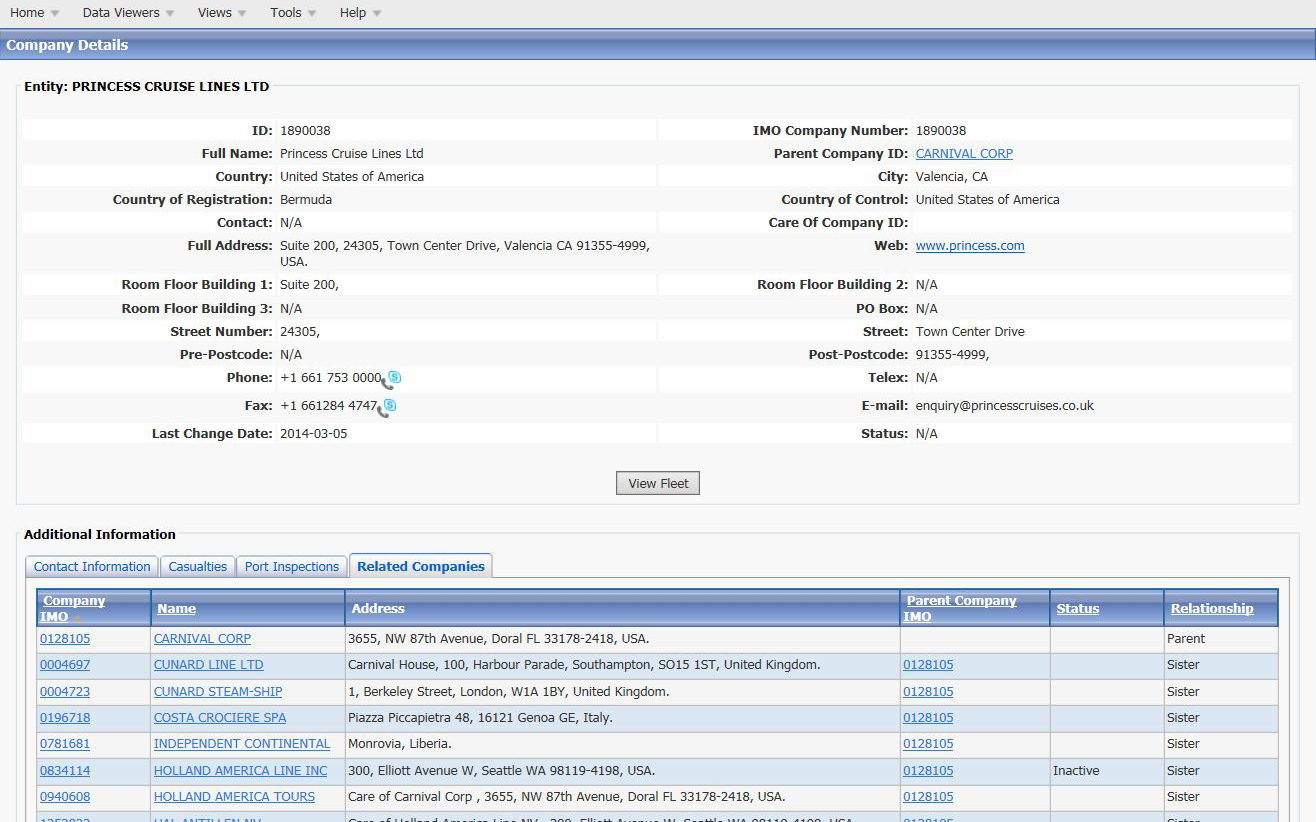Viewport: 1316px width, 822px height.
Task: Open the CUNARD LINE LTD company link
Action: coord(209,665)
